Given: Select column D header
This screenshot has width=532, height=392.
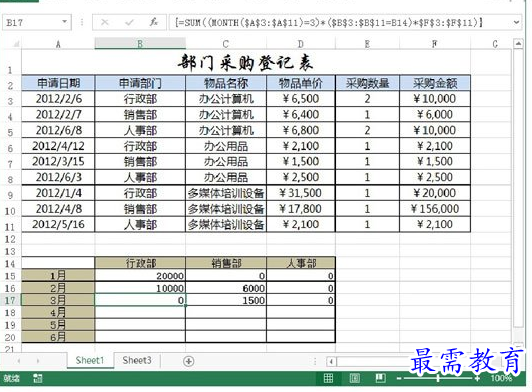Looking at the screenshot, I should pyautogui.click(x=301, y=44).
